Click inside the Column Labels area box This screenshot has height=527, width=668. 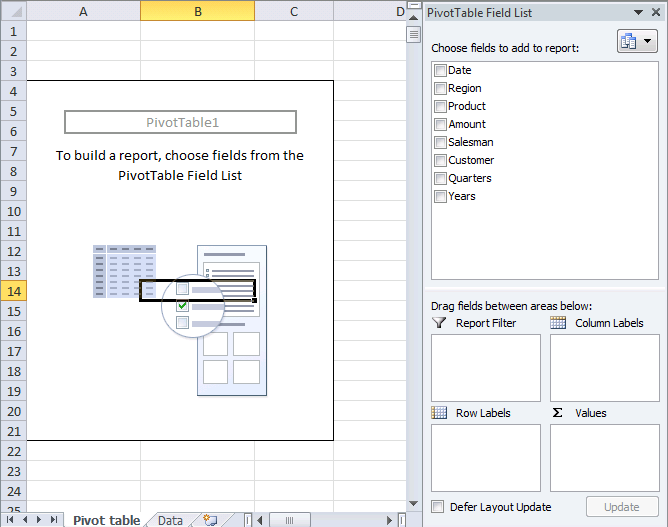[605, 368]
